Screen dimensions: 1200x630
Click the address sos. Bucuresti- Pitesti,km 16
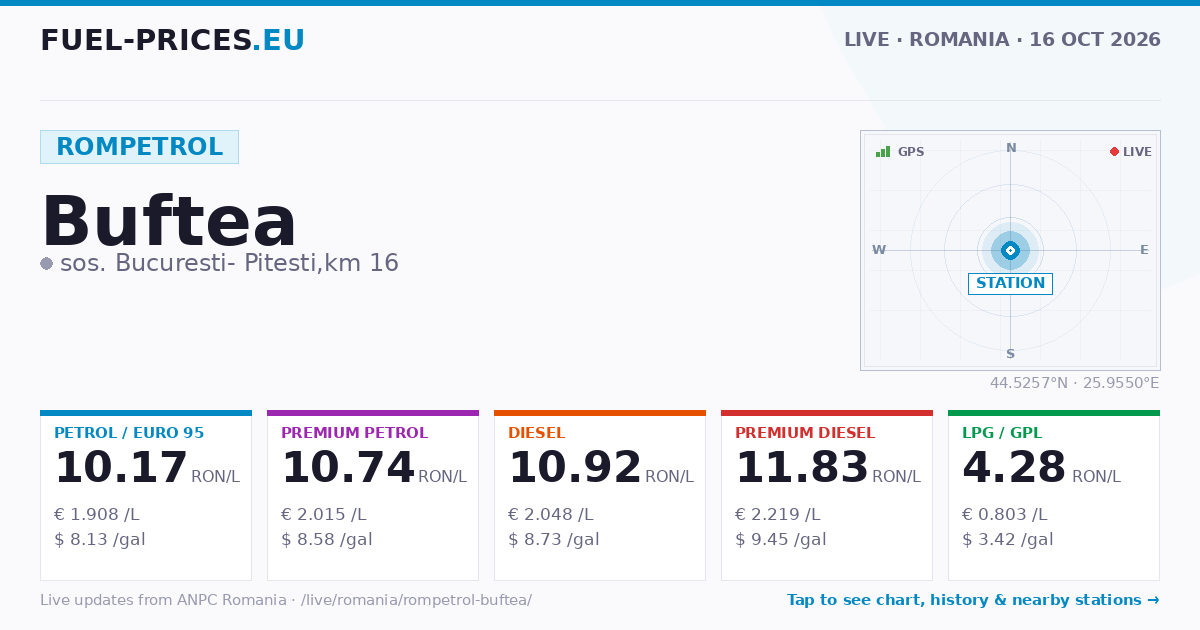coord(229,264)
